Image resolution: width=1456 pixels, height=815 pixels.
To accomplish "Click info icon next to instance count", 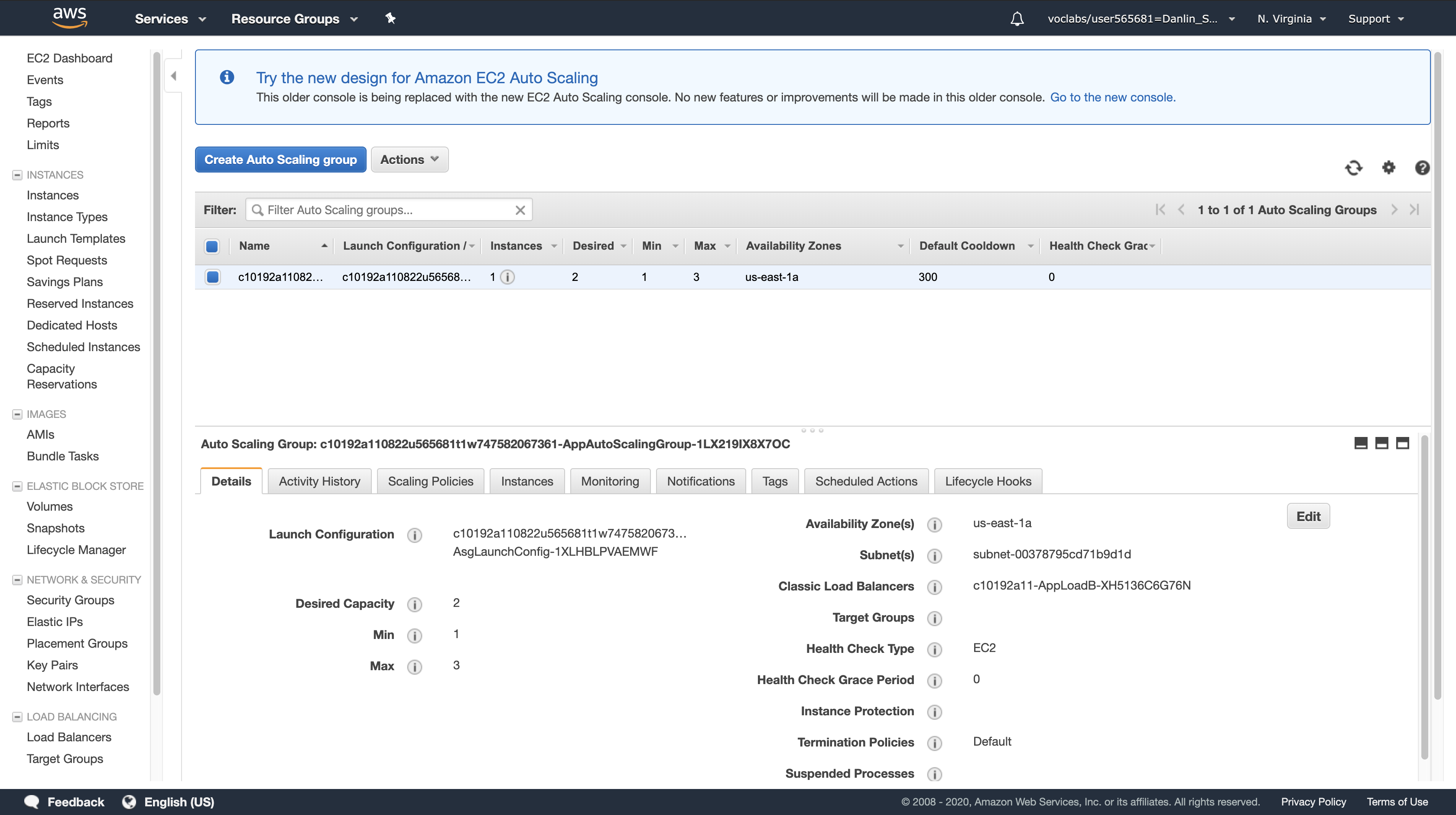I will click(507, 277).
